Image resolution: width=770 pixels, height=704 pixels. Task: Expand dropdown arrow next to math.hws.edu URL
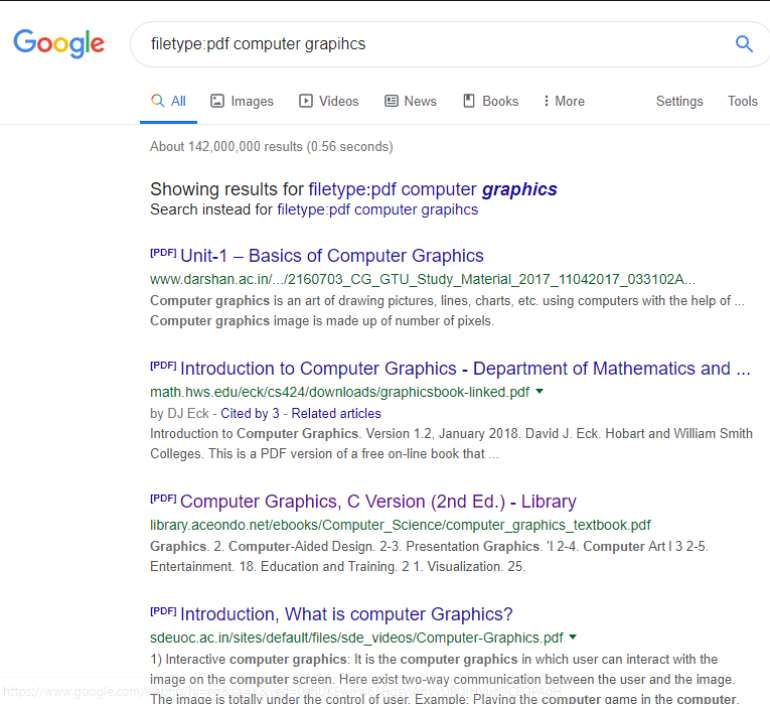tap(539, 391)
